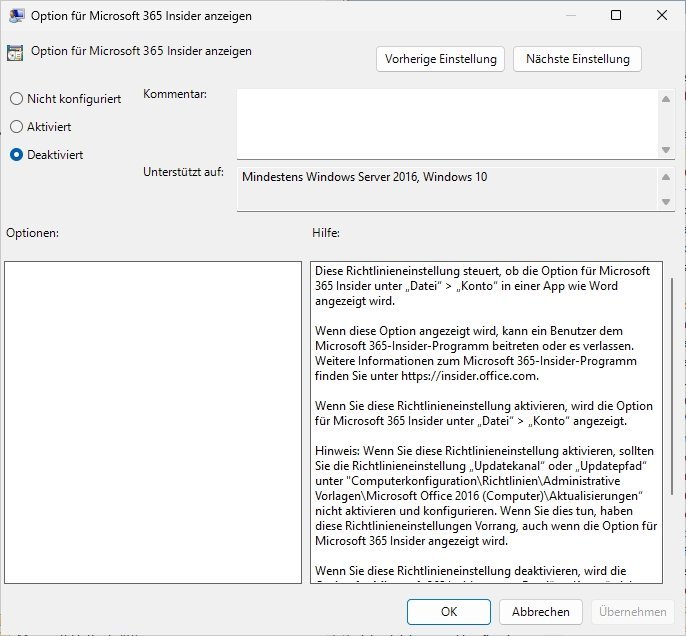Viewport: 686px width, 636px height.
Task: Click the "Unterstützt auf" scroll up arrow
Action: coord(666,176)
